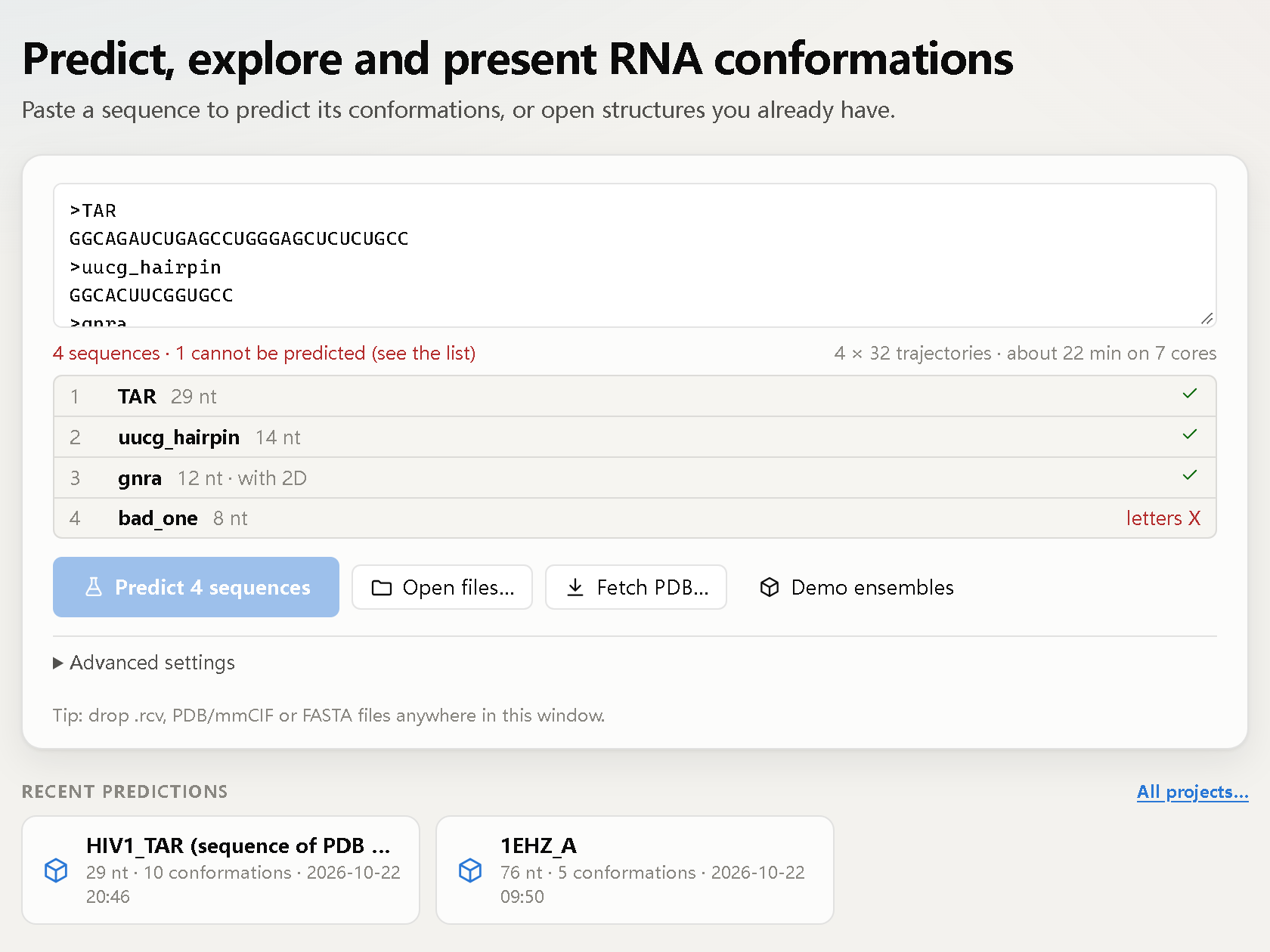
Task: Select the bad_one 8 nt row
Action: tap(635, 518)
